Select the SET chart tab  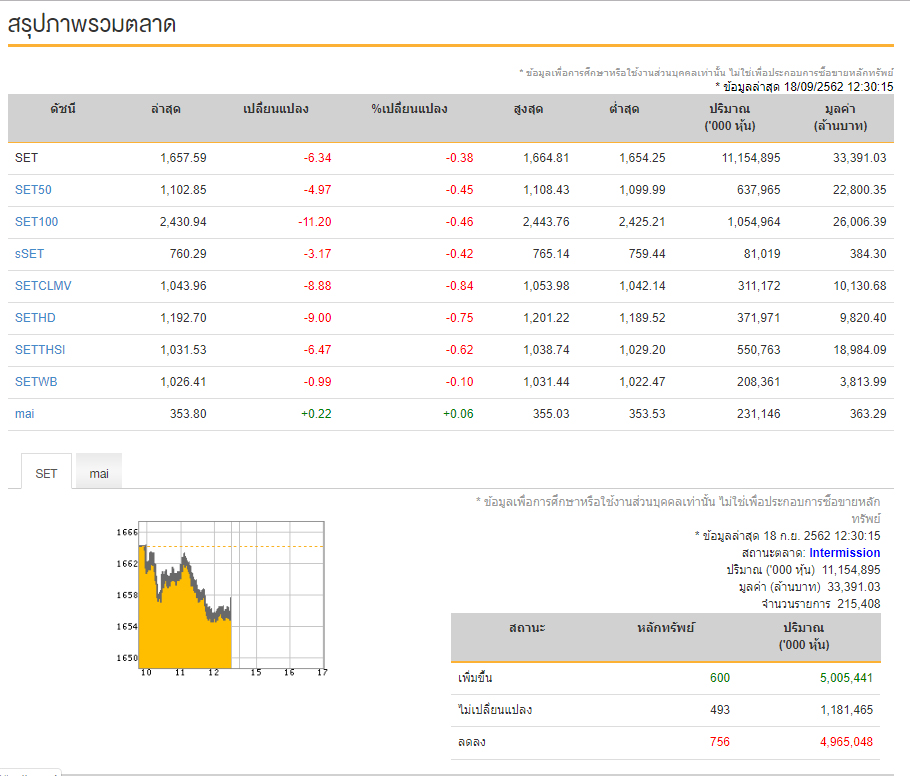coord(46,472)
